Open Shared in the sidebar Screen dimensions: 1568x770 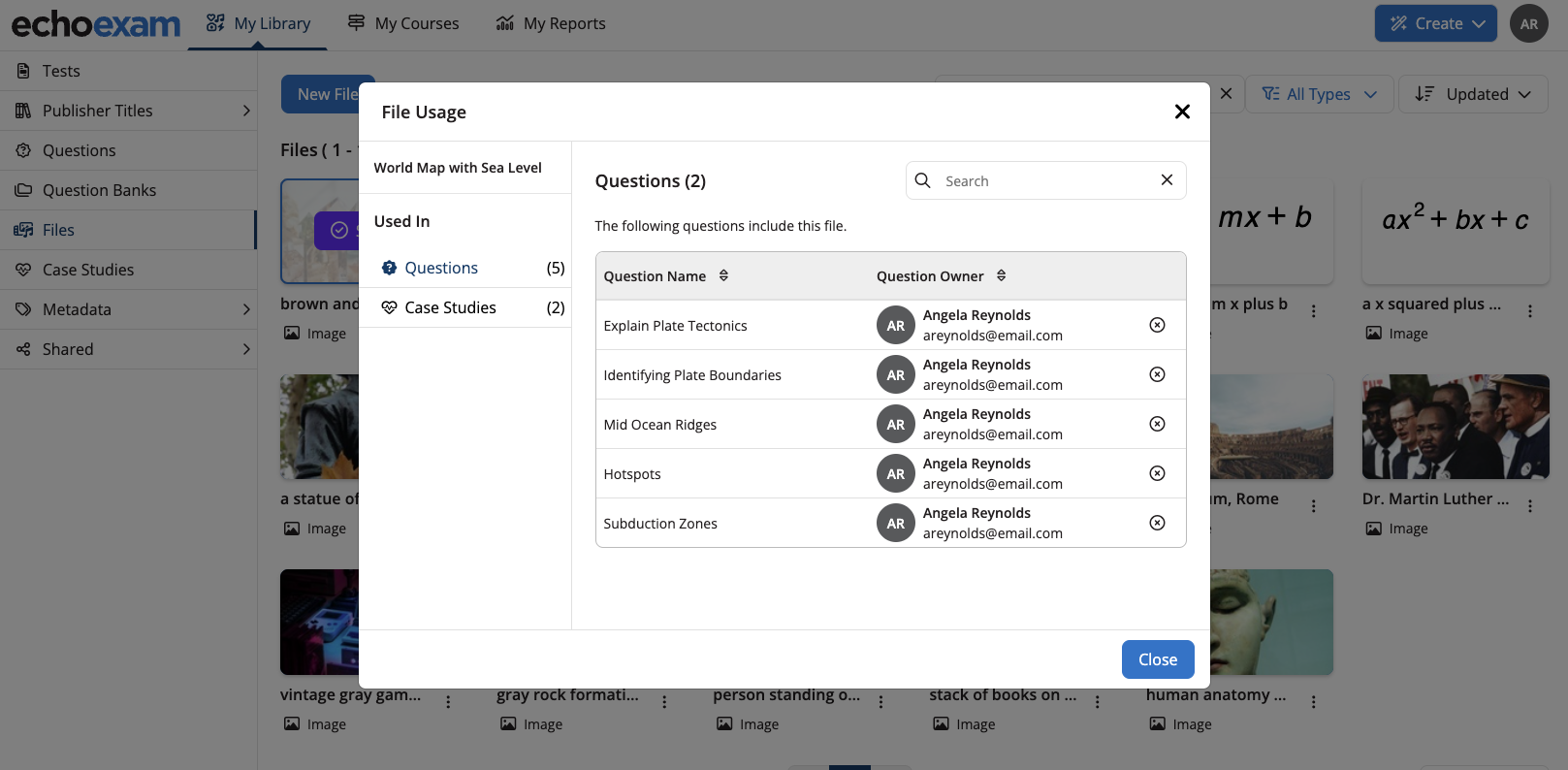coord(128,349)
